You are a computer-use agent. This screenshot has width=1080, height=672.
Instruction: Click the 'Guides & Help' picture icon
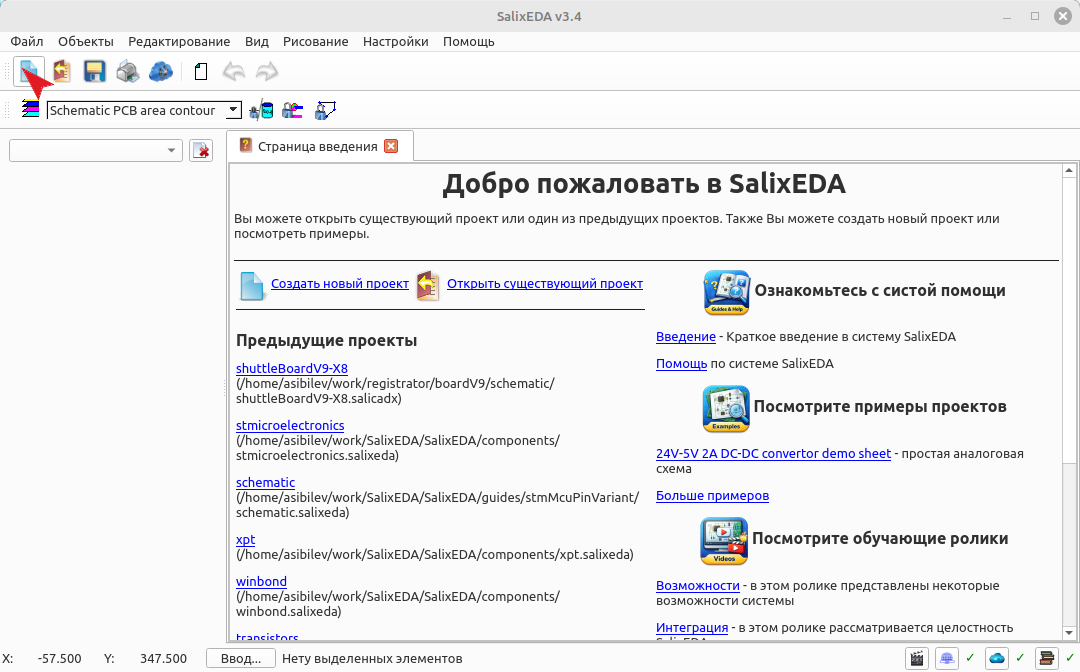coord(727,292)
